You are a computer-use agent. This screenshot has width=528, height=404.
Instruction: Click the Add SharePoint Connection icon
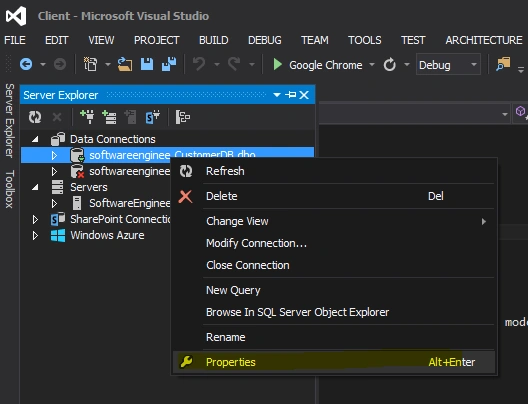(x=153, y=117)
